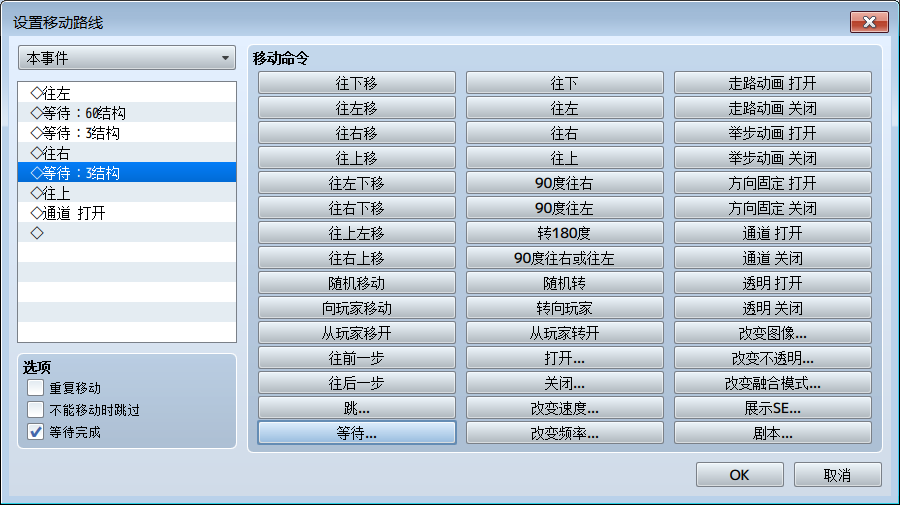Click the 往右移 move command
900x505 pixels.
coord(356,133)
